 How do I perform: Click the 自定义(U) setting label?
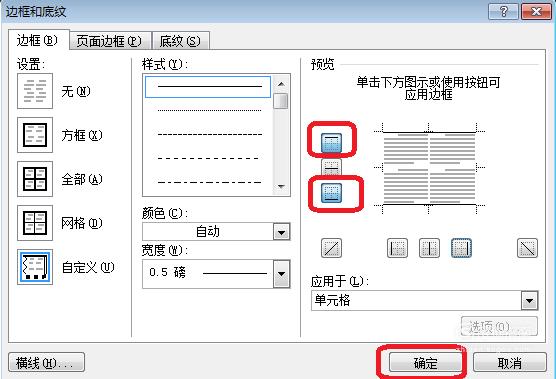click(x=88, y=267)
